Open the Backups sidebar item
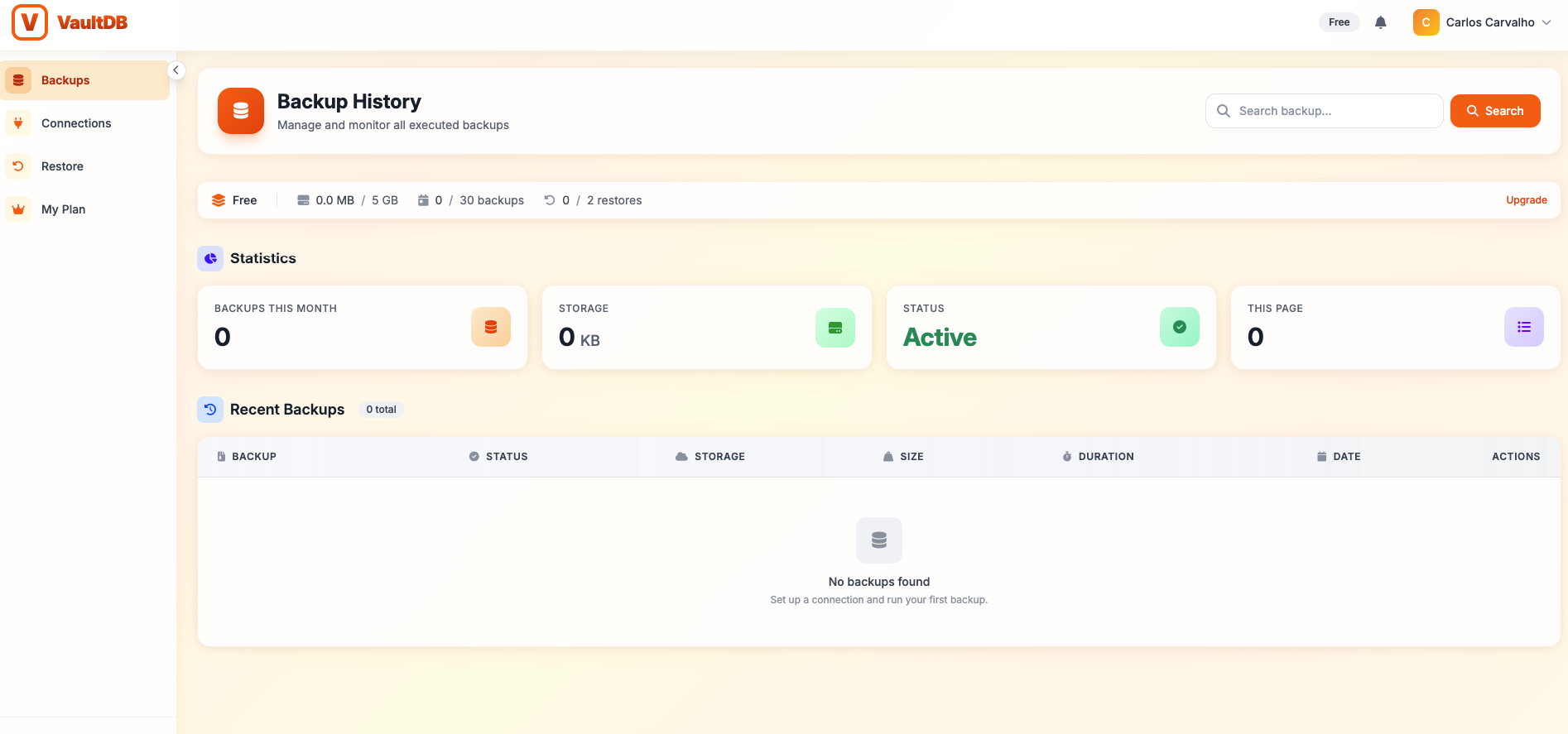This screenshot has height=734, width=1568. point(85,80)
